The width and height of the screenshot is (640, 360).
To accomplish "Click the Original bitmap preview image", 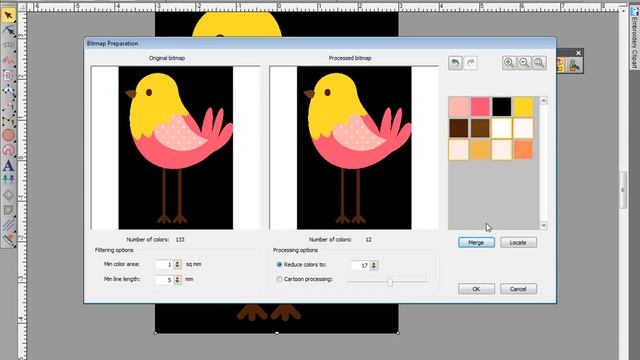I will coord(176,148).
